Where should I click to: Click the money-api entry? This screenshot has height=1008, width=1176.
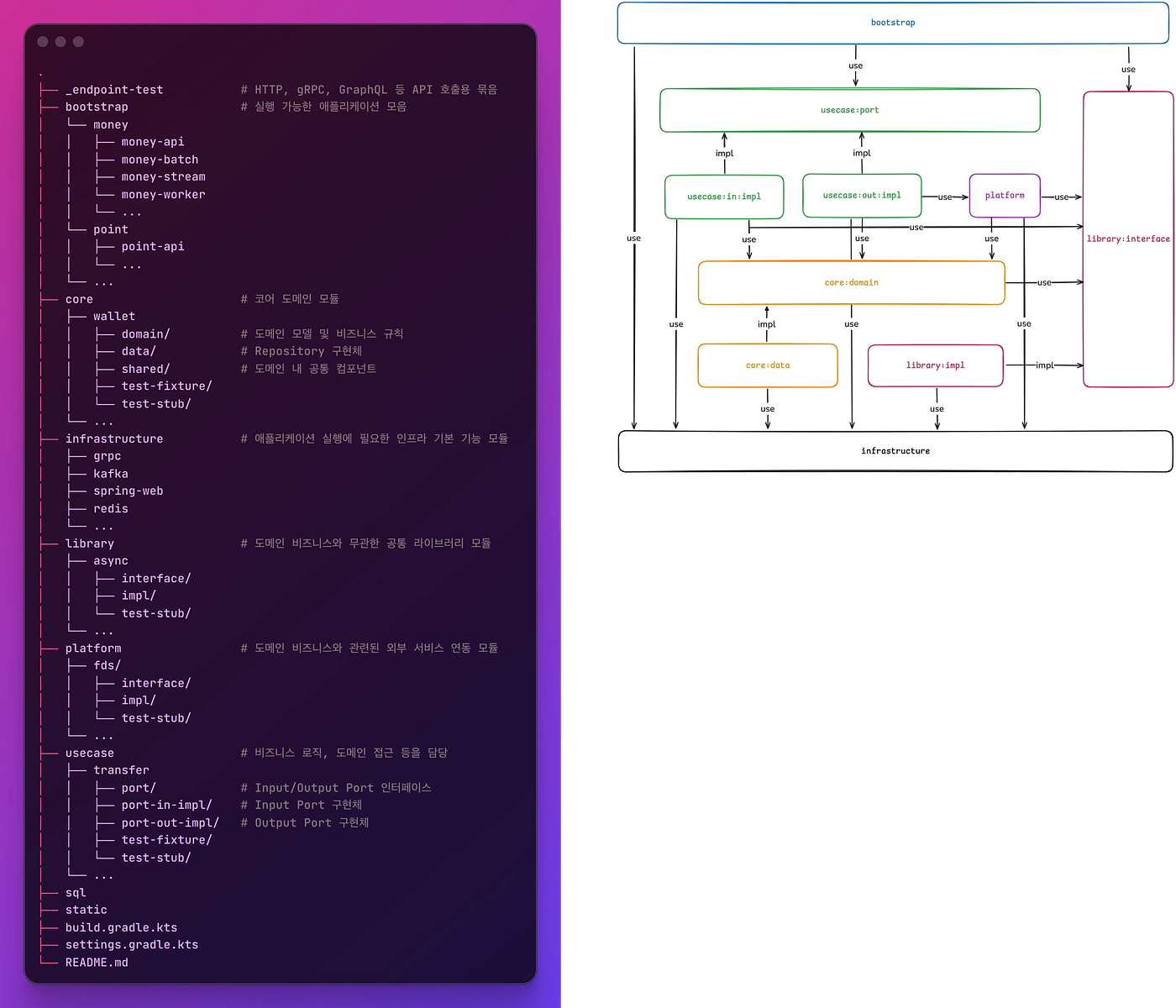tap(153, 142)
